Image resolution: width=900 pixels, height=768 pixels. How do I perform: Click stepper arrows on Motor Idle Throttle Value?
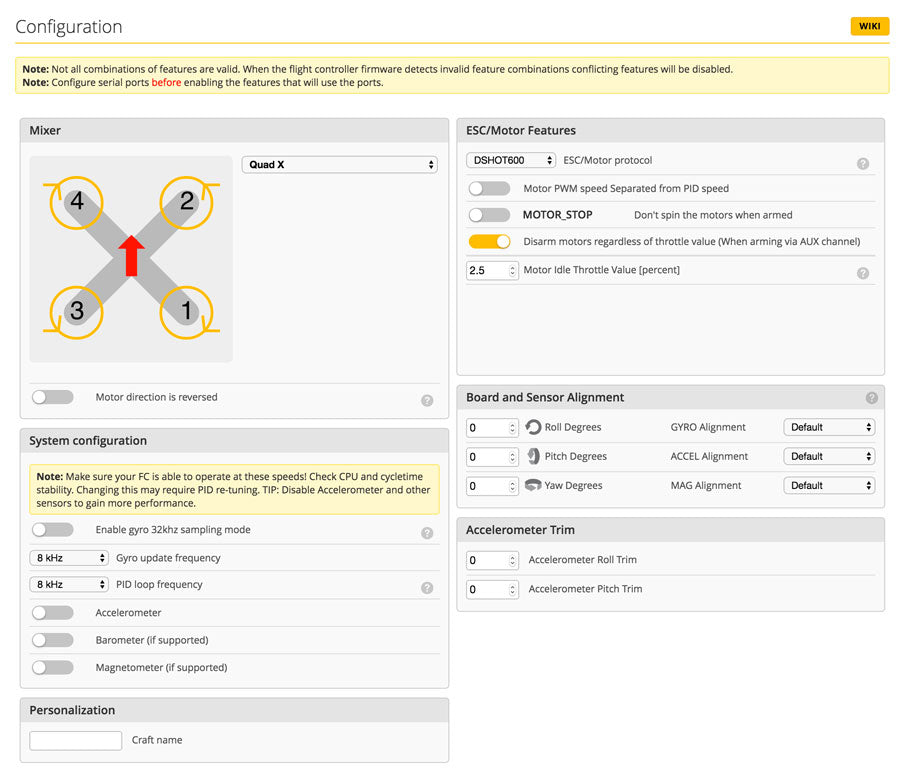[x=513, y=270]
